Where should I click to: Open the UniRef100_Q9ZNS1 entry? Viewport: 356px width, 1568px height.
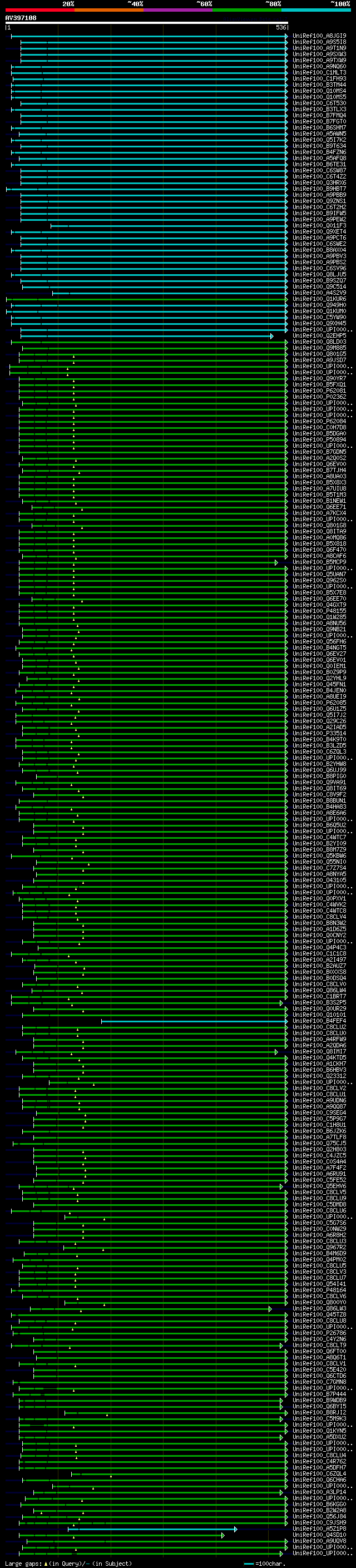pos(319,201)
